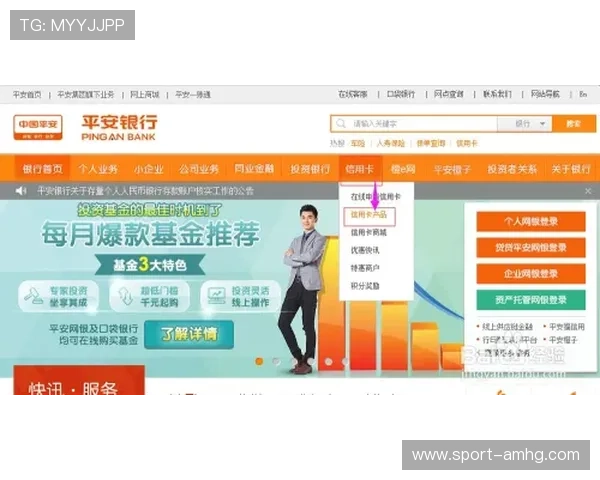
Task: Select 同业金融 in the main navigation
Action: [254, 169]
